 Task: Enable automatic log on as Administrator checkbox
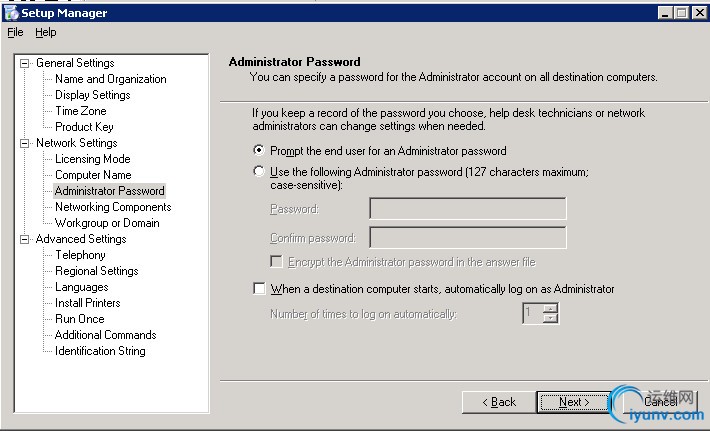259,289
